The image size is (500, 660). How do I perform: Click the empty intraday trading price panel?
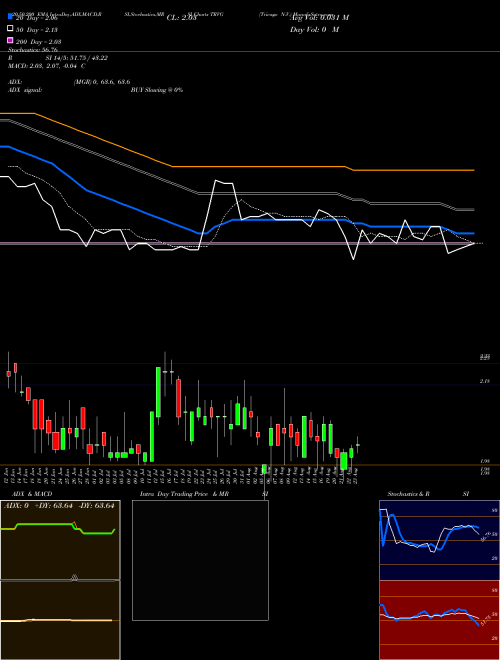click(x=200, y=560)
